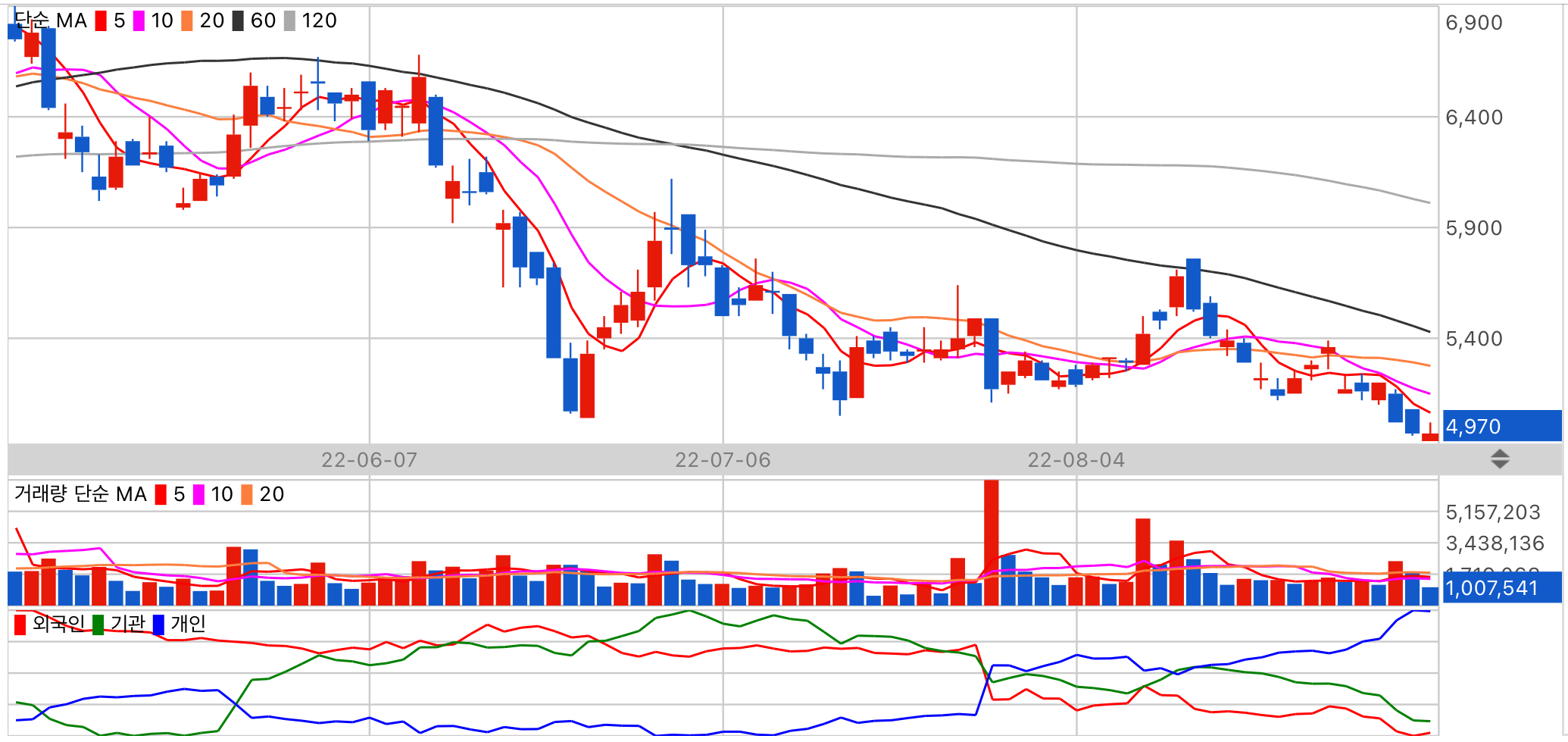Click the green 기관 legend swatch
This screenshot has width=1568, height=742.
point(98,625)
